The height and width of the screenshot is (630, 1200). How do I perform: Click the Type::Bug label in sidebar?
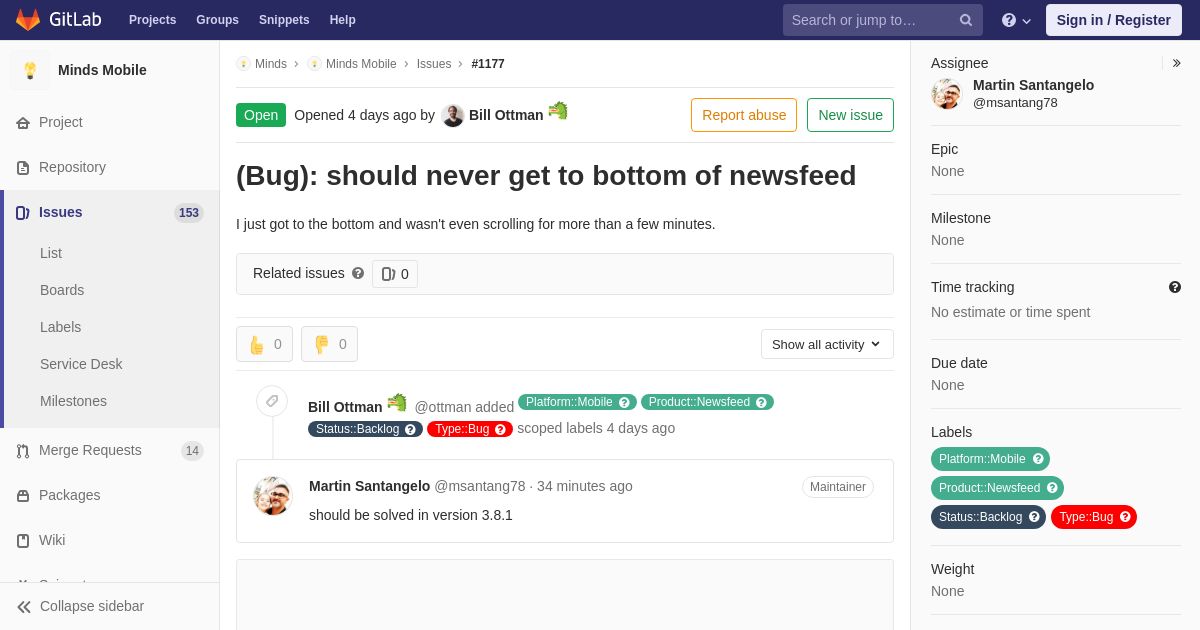click(1094, 517)
